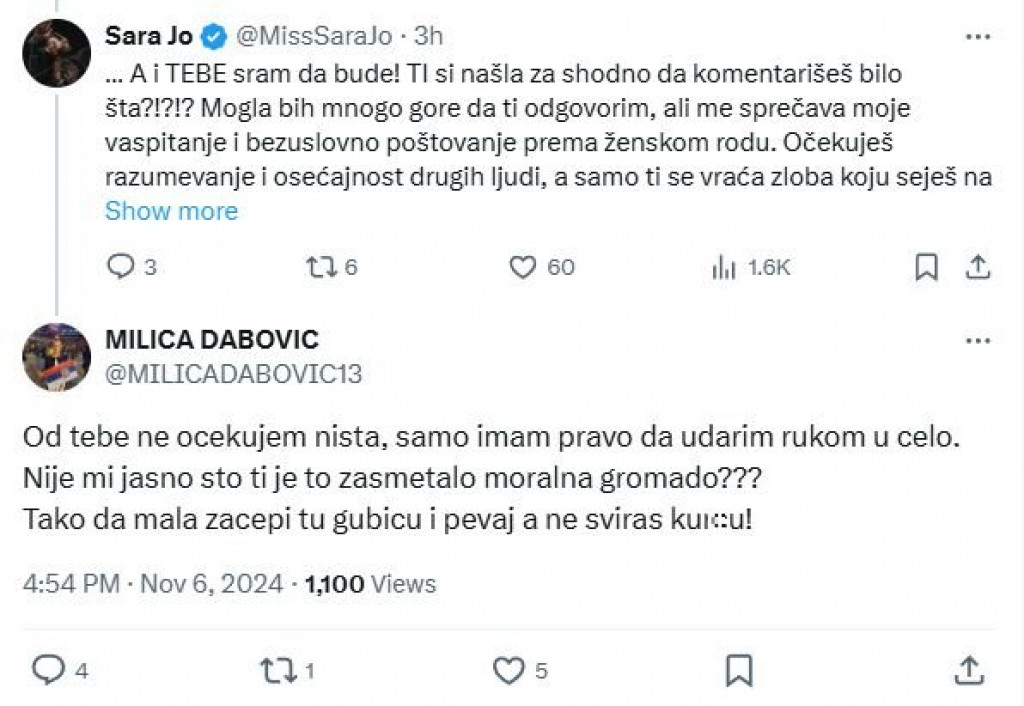Expand the tweet via Show more
Viewport: 1024px width, 706px height.
coord(171,210)
